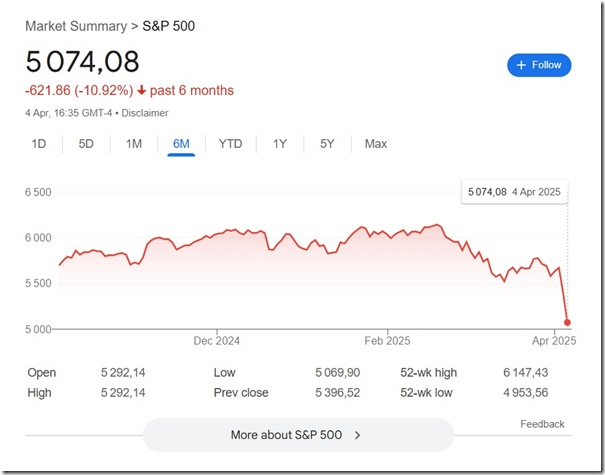
Task: Open the 5Y chart range
Action: [327, 144]
